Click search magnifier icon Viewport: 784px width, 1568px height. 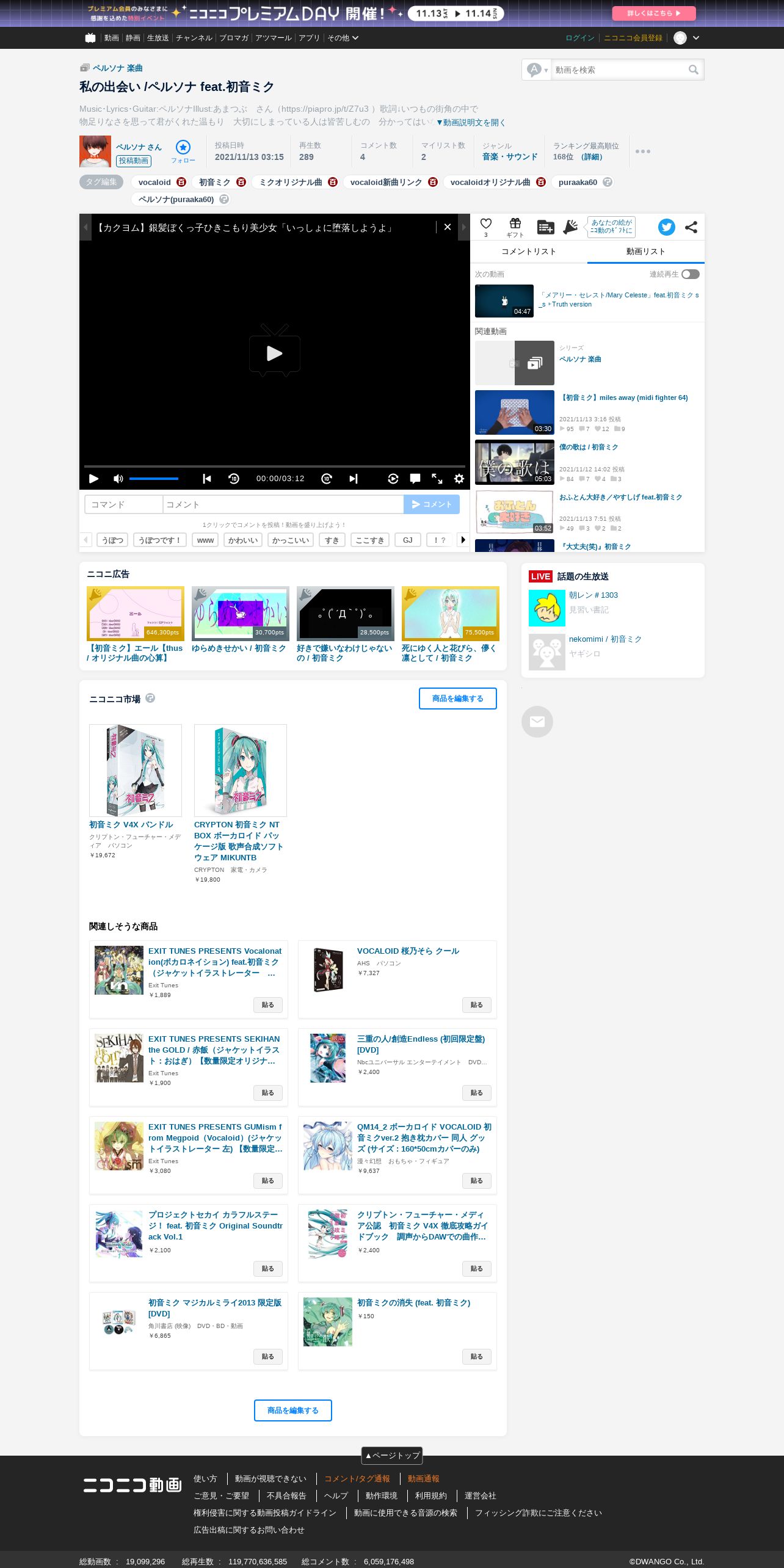click(694, 70)
